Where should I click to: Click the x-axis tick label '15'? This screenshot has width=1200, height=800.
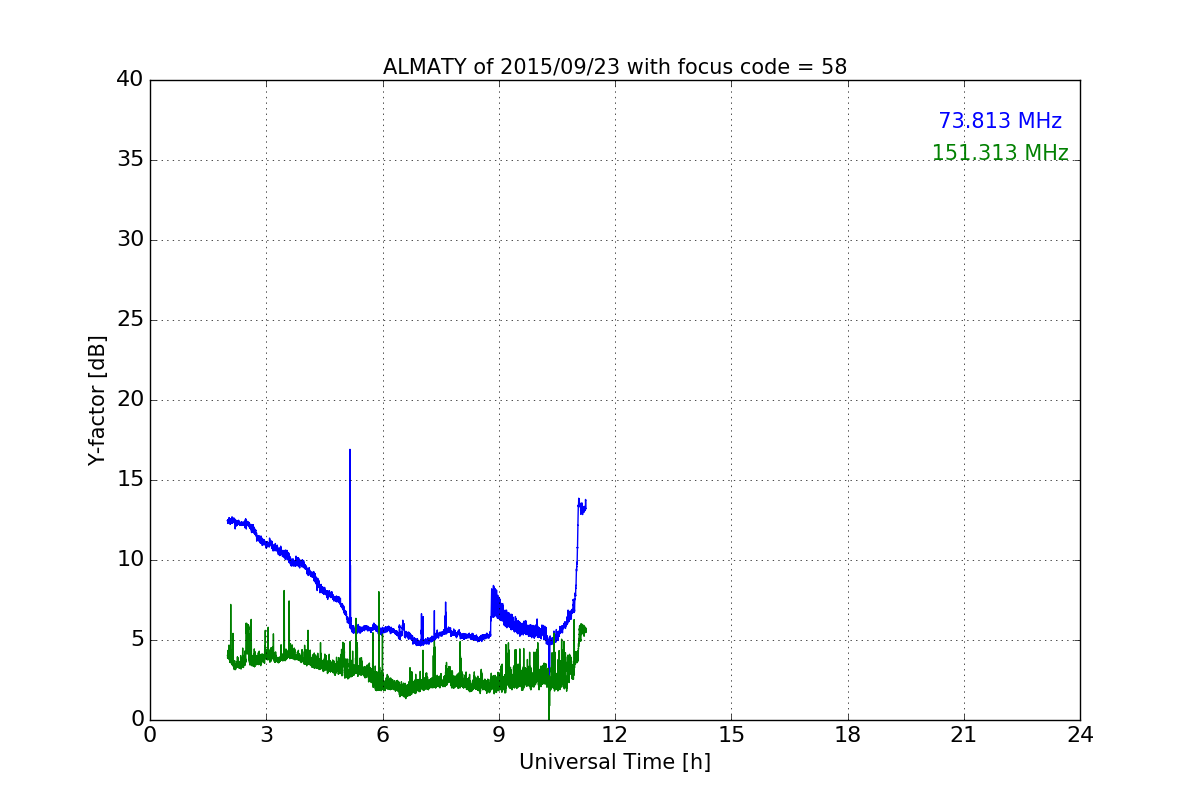pos(731,735)
